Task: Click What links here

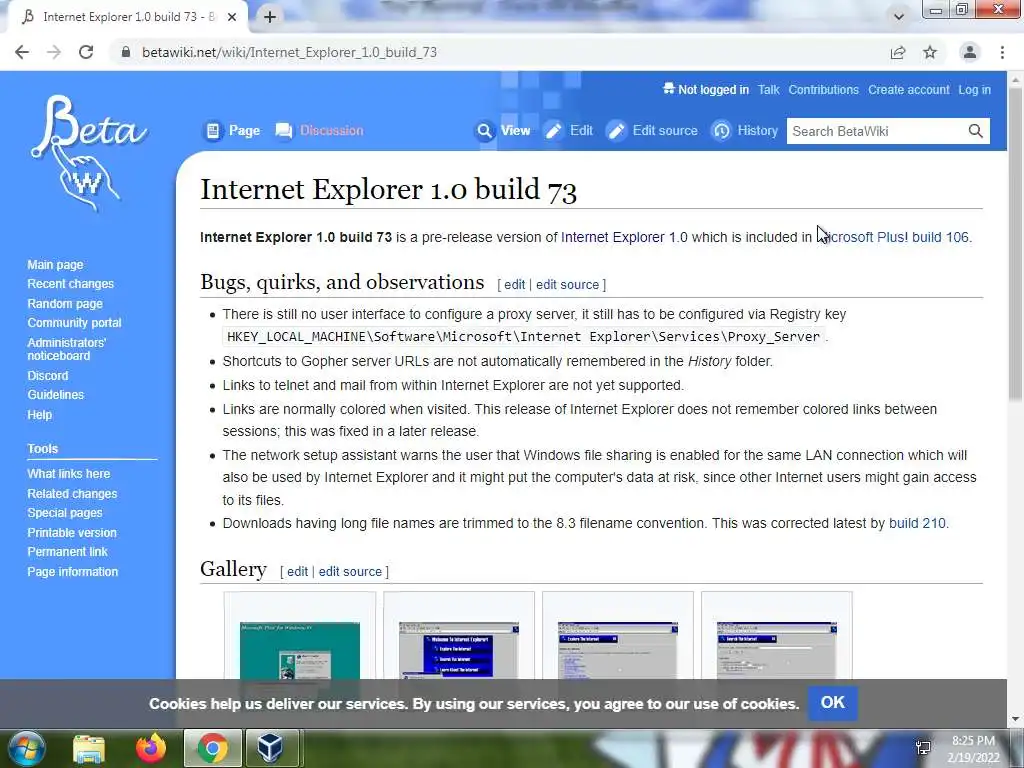Action: [69, 473]
